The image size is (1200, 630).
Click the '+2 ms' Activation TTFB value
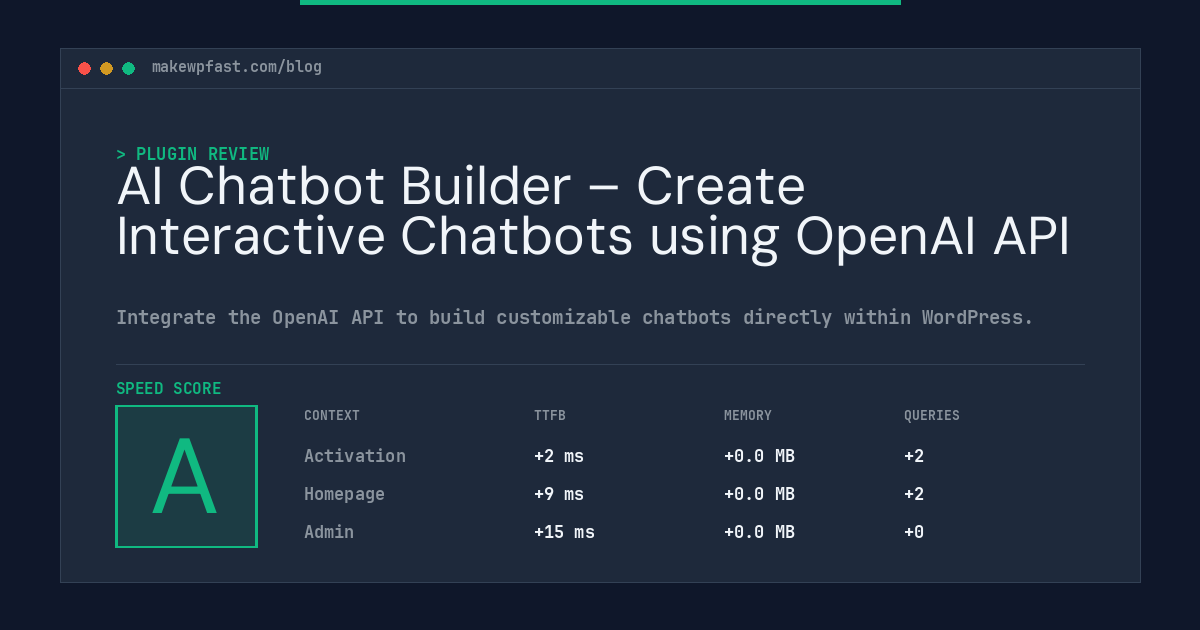point(559,456)
